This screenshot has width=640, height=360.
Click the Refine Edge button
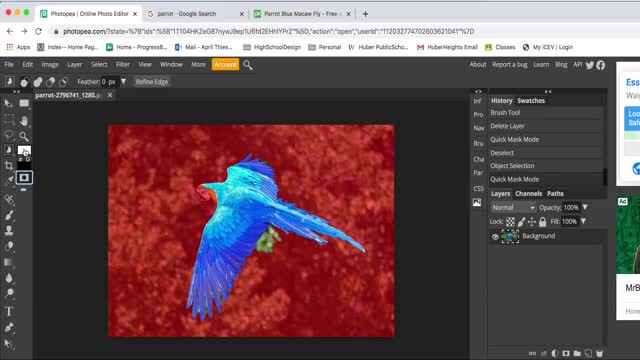152,82
